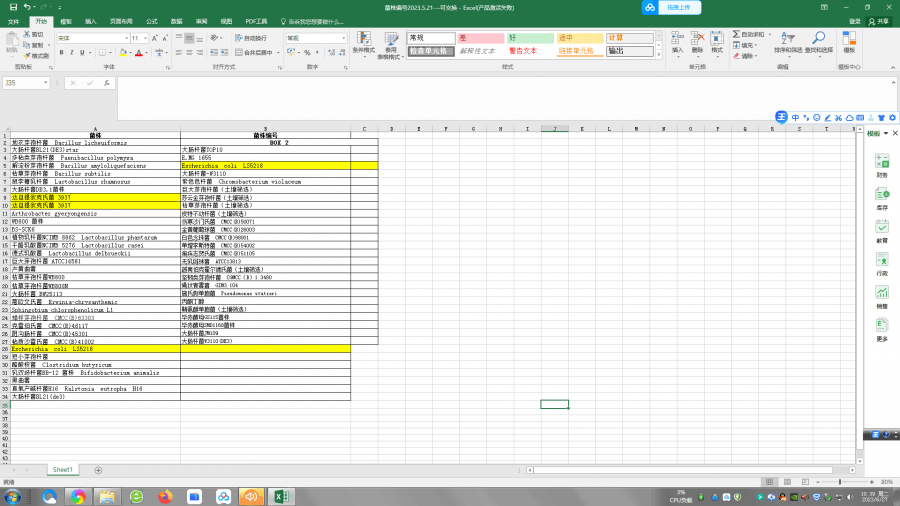Viewport: 900px width, 506px height.
Task: Click the 拖拽上传 upload button
Action: (x=670, y=7)
